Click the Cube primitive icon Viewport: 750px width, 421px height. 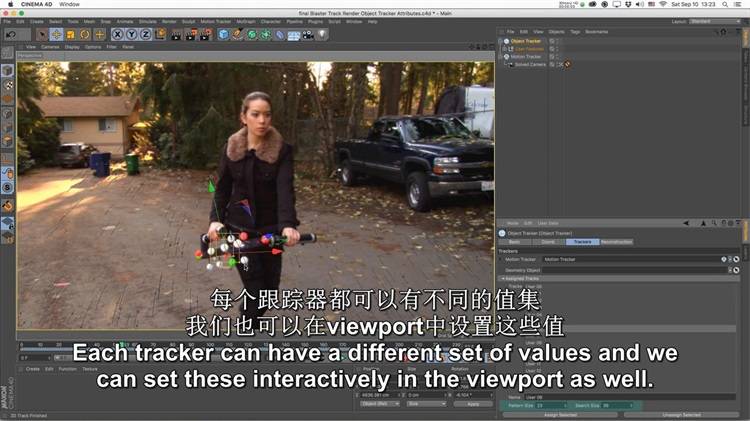223,34
